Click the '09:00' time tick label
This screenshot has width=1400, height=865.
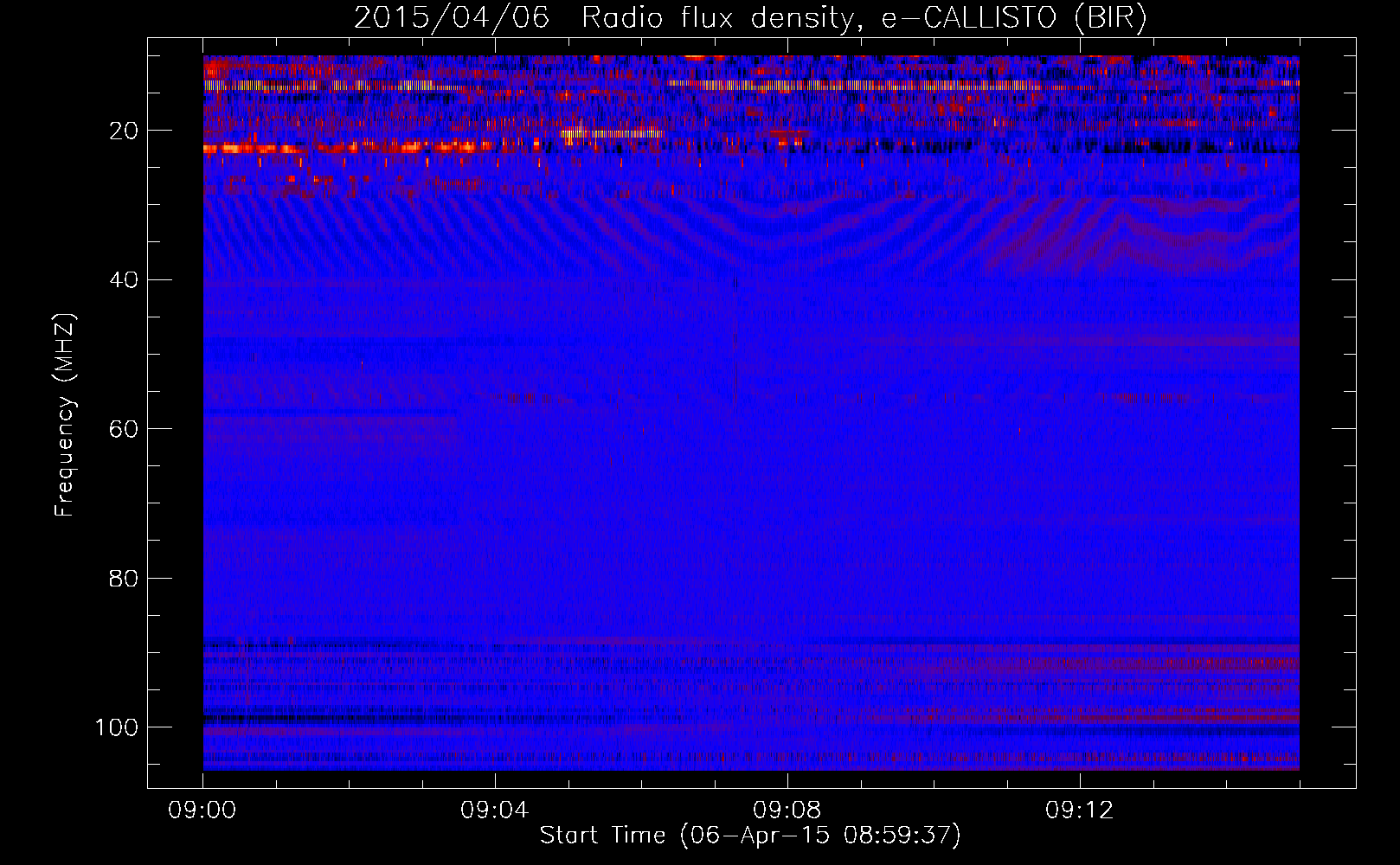tap(202, 811)
